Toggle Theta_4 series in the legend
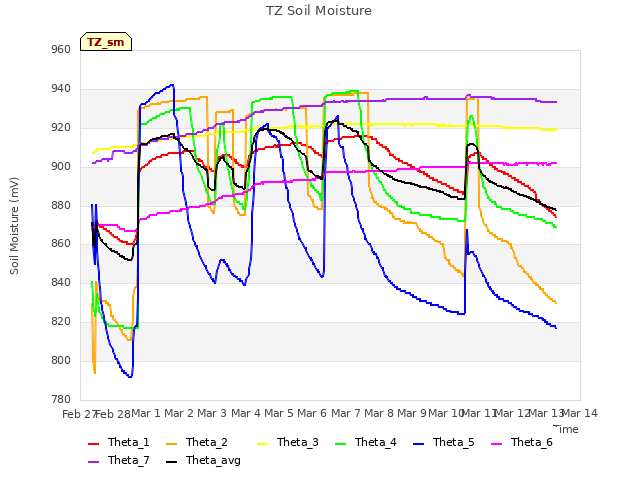 click(366, 442)
